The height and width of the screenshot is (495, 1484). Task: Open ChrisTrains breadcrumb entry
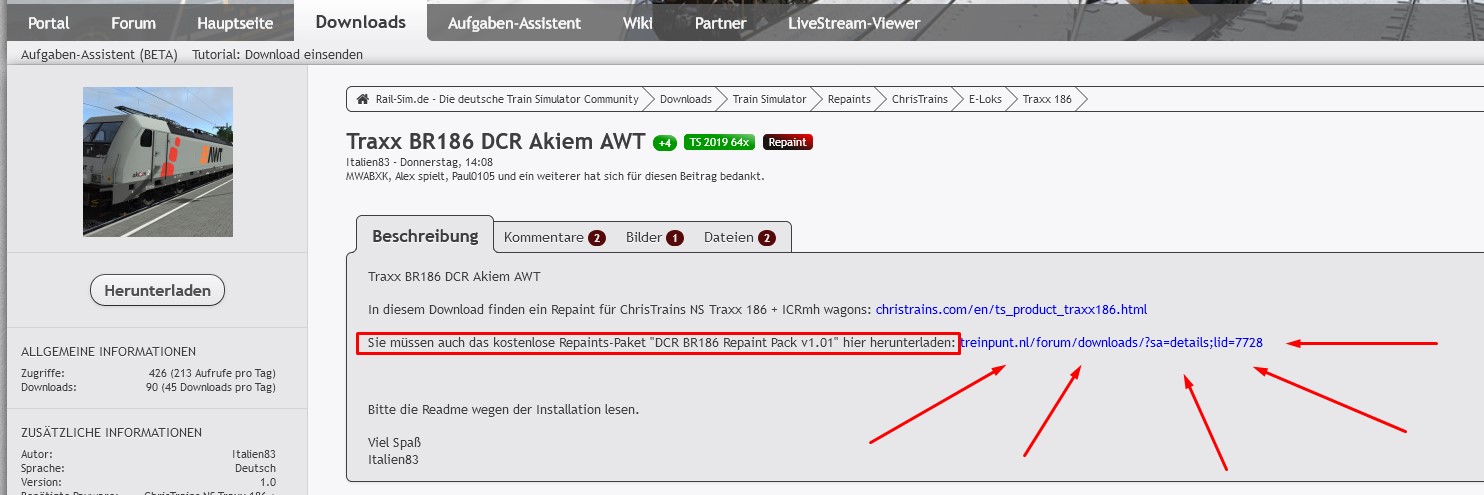[920, 99]
